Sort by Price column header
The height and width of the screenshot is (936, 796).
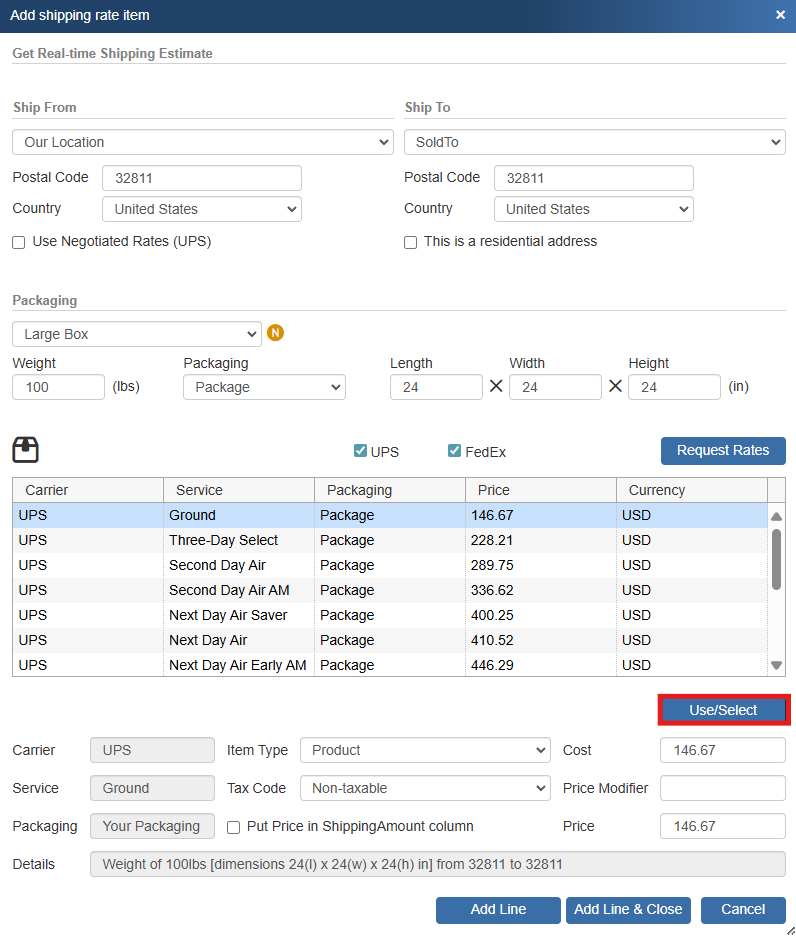click(x=540, y=490)
